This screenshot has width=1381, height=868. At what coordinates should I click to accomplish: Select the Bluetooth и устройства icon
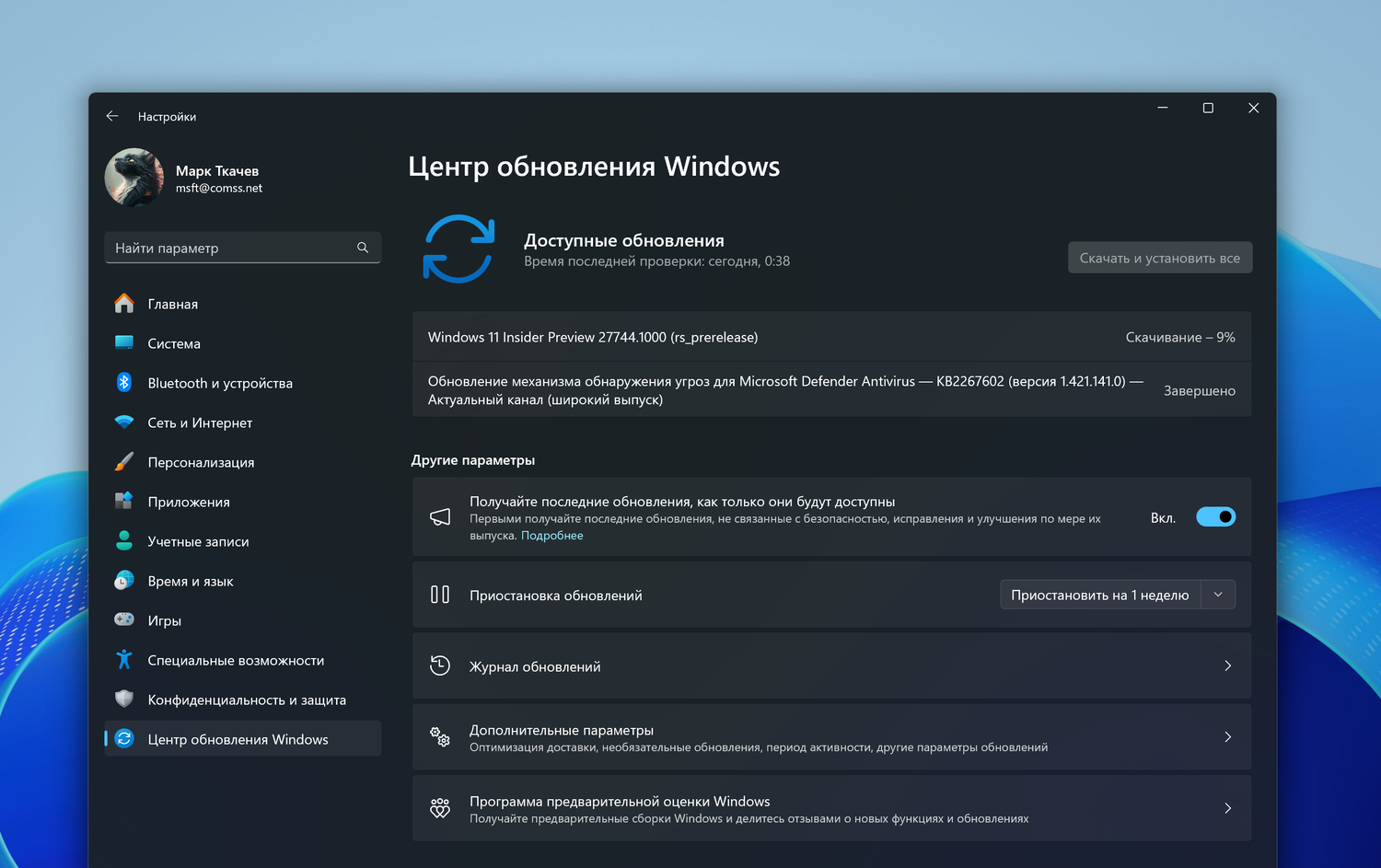click(123, 382)
